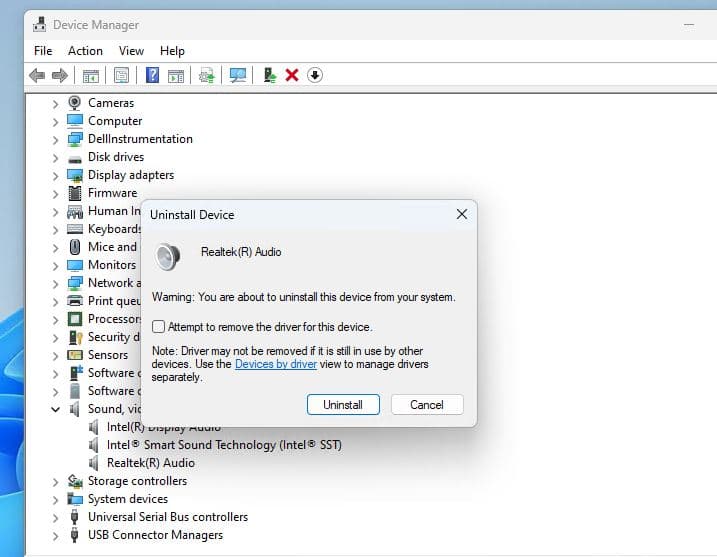Check 'Attempt to remove the driver' checkbox

158,327
